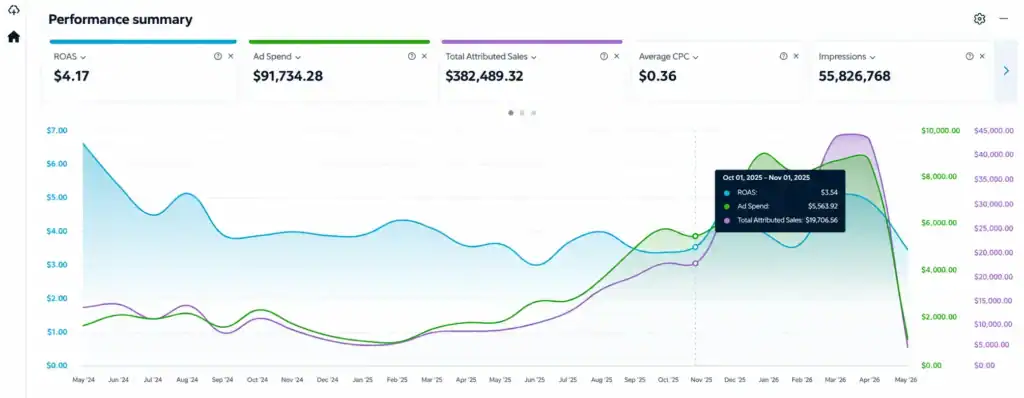Select the first carousel page dot
The image size is (1024, 398).
pyautogui.click(x=511, y=112)
